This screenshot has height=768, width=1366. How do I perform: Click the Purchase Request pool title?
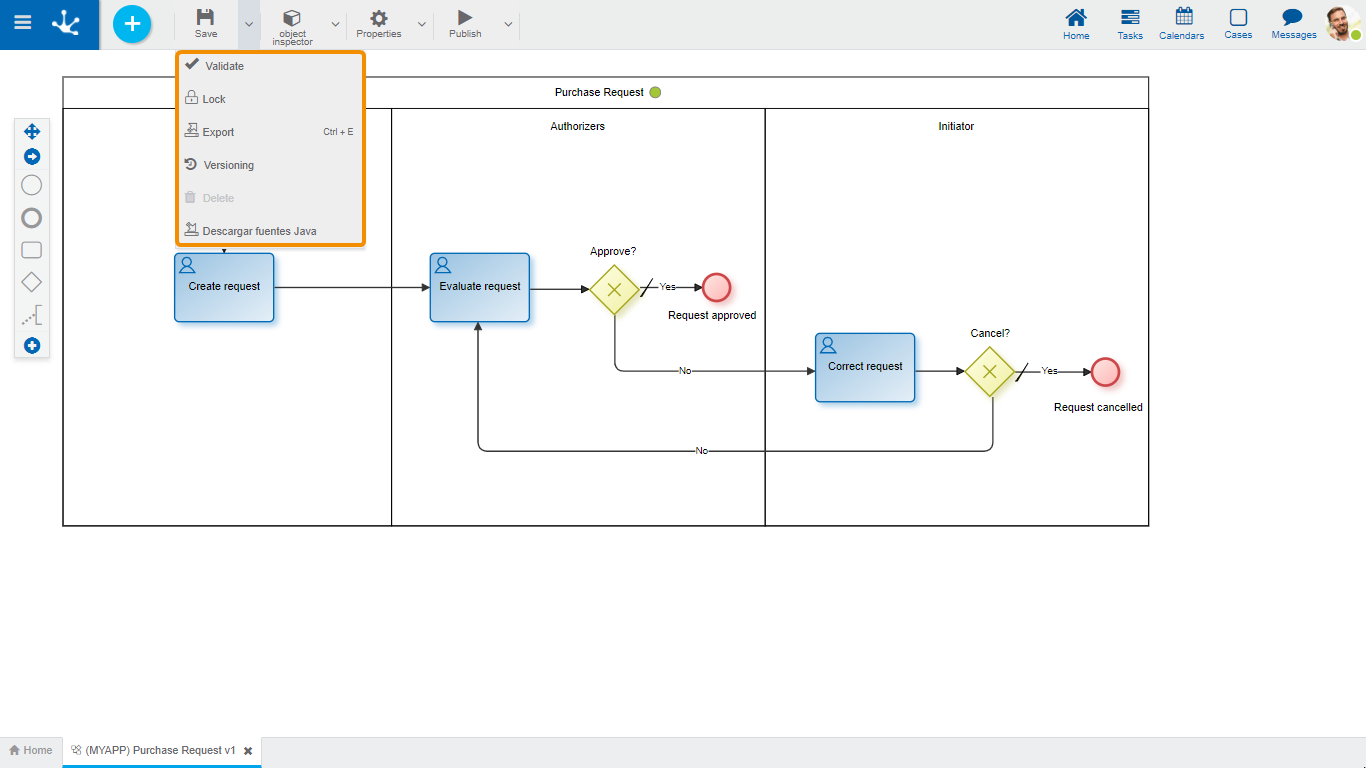coord(599,92)
